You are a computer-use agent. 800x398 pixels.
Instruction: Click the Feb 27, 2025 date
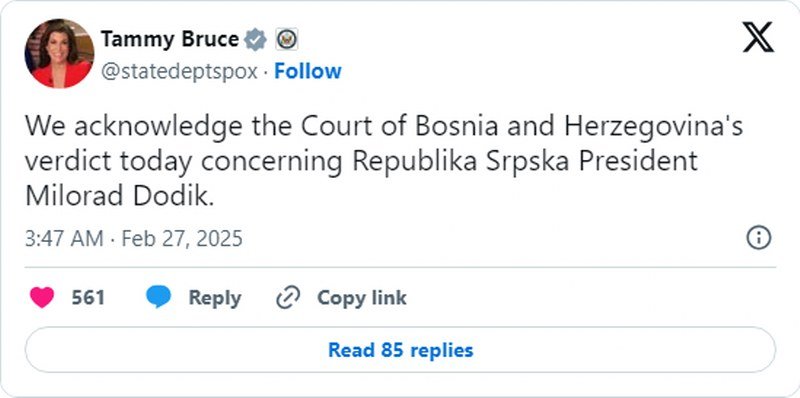tap(182, 238)
